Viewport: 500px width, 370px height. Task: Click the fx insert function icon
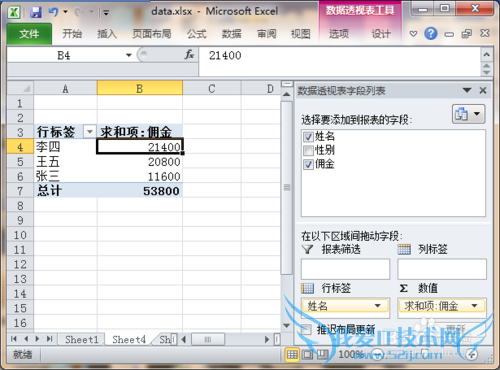click(189, 55)
